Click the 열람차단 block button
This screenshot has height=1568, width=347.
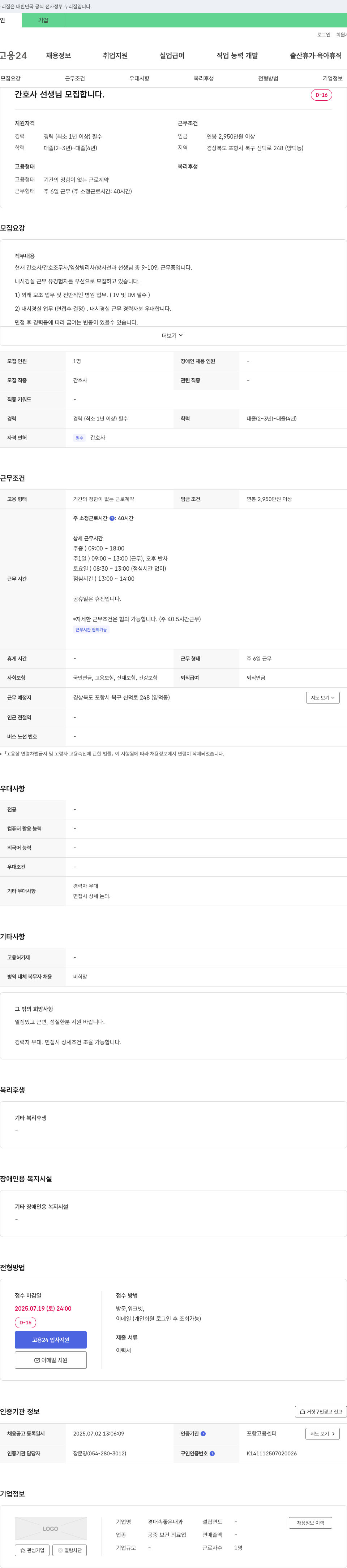tap(69, 1550)
